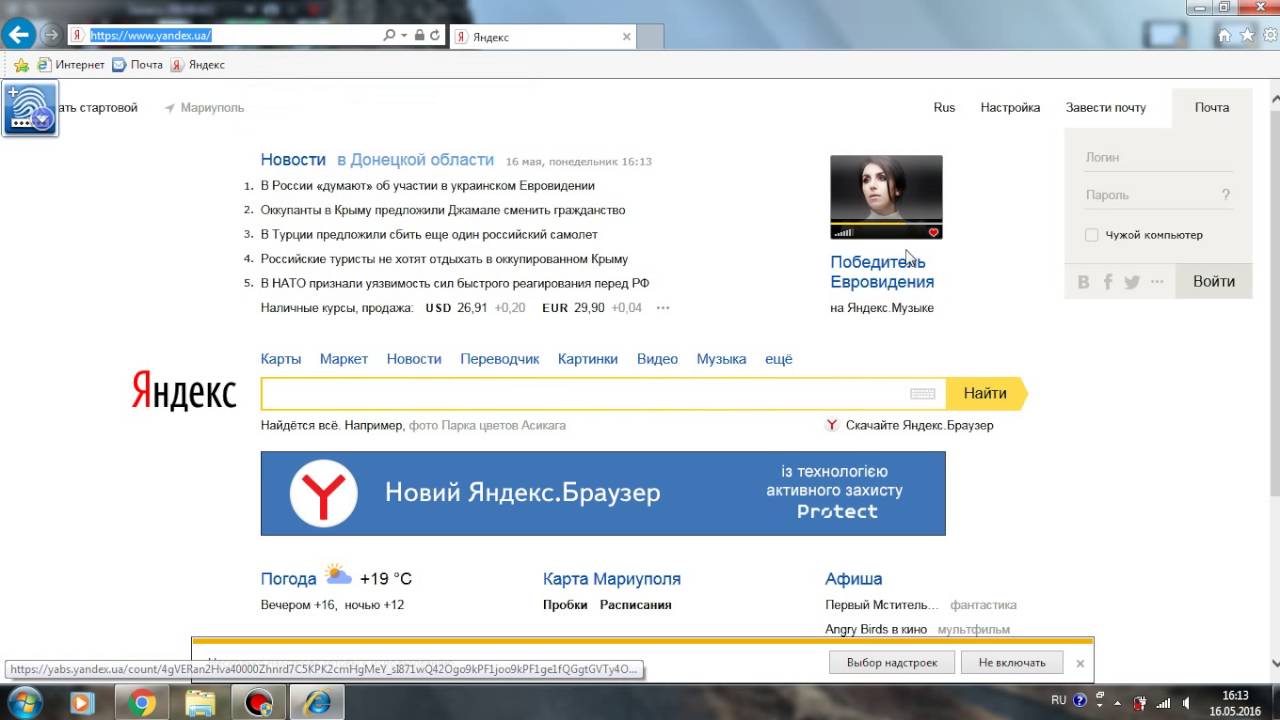Screen dimensions: 1280x720
Task: Show more social login options (dots)
Action: tap(1157, 282)
